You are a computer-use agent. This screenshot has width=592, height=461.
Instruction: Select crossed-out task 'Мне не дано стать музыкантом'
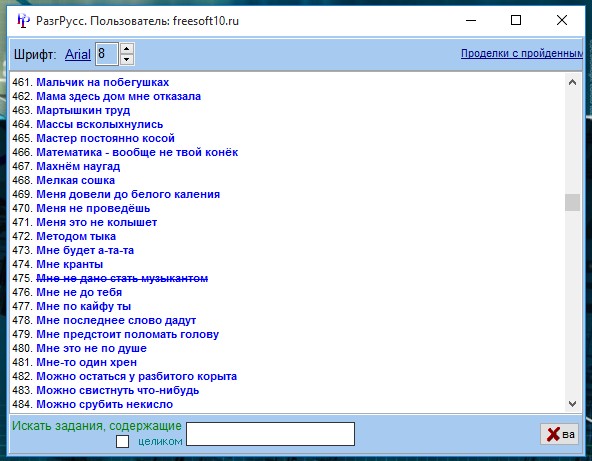coord(122,278)
